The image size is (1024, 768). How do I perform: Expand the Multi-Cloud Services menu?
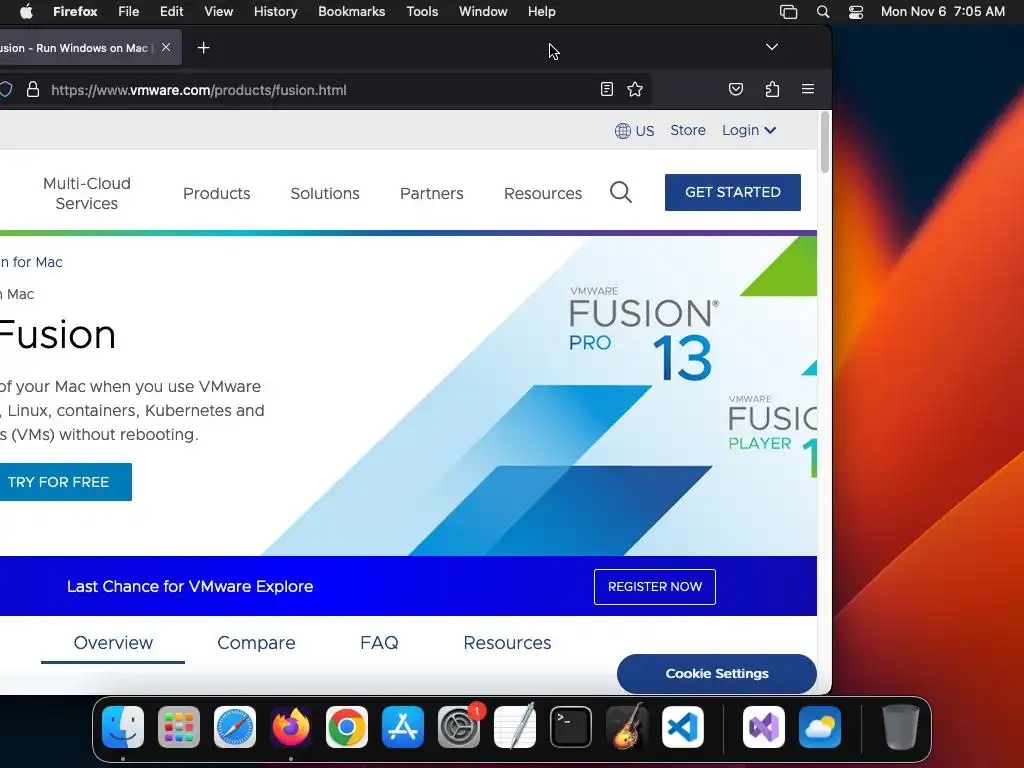coord(87,193)
